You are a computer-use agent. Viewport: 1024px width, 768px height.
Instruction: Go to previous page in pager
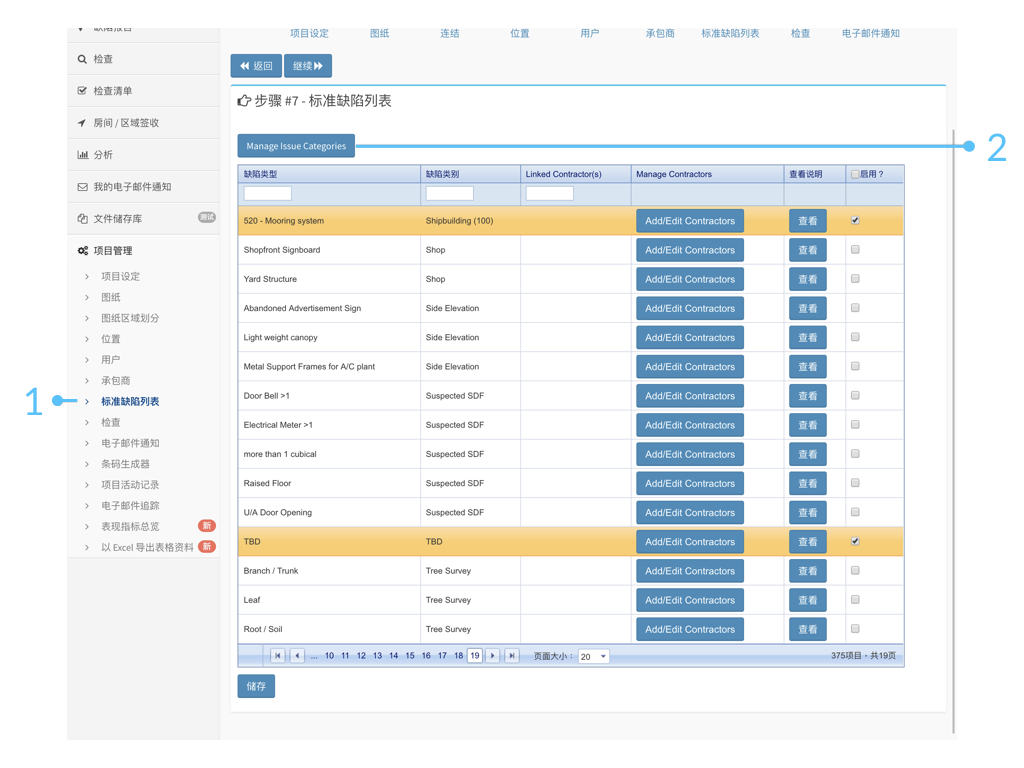[298, 656]
